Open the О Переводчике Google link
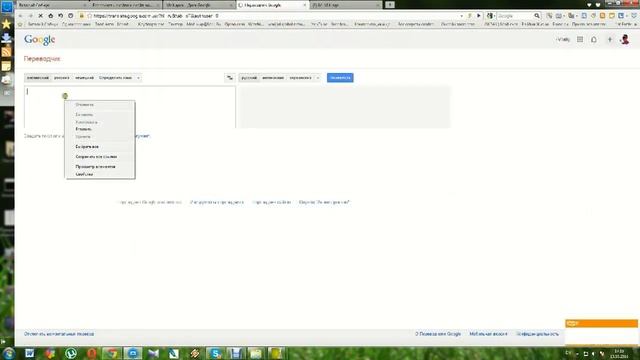 tap(438, 334)
